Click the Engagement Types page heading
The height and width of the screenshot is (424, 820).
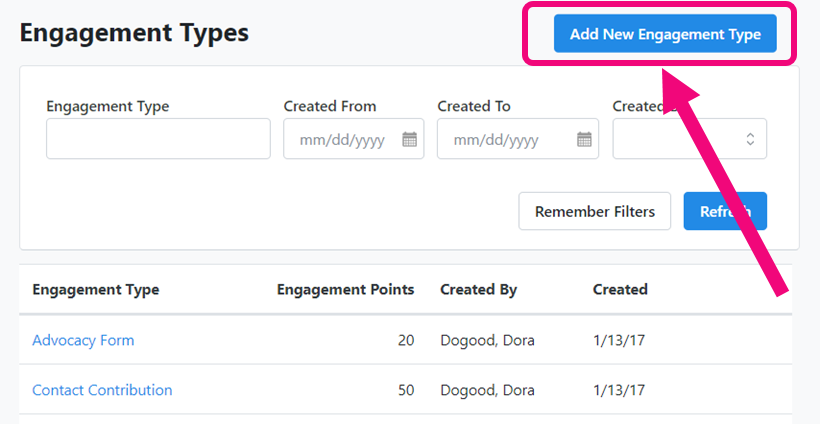point(134,33)
